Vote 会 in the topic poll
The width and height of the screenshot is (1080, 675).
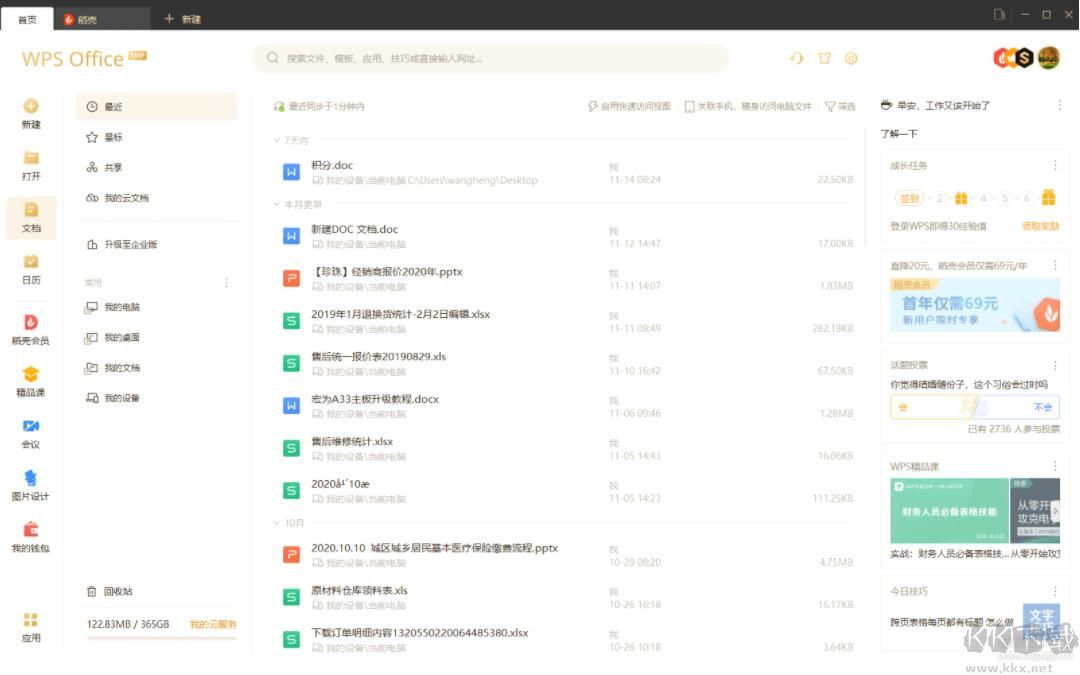pos(904,407)
